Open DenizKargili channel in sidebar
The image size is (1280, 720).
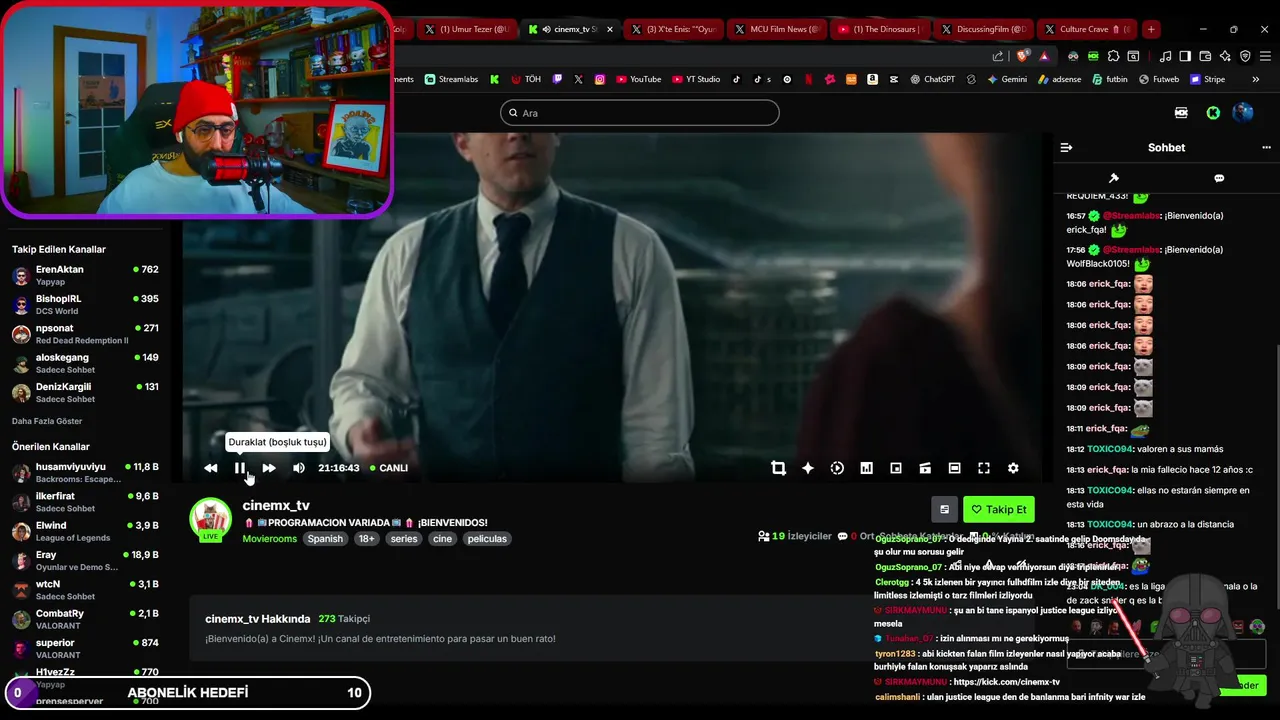click(x=85, y=392)
